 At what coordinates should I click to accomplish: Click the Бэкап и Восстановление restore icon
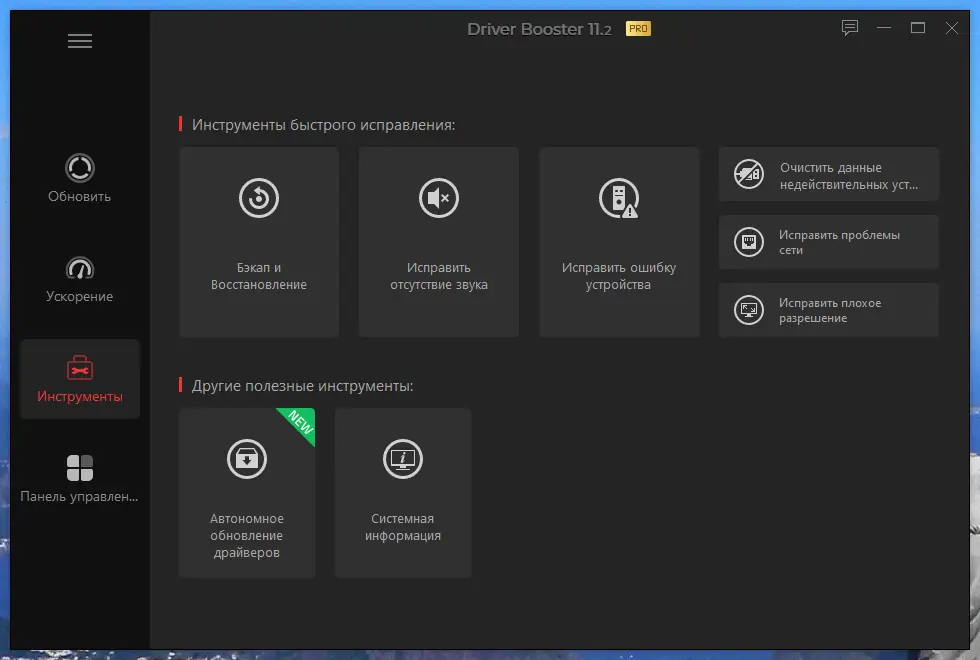(259, 198)
